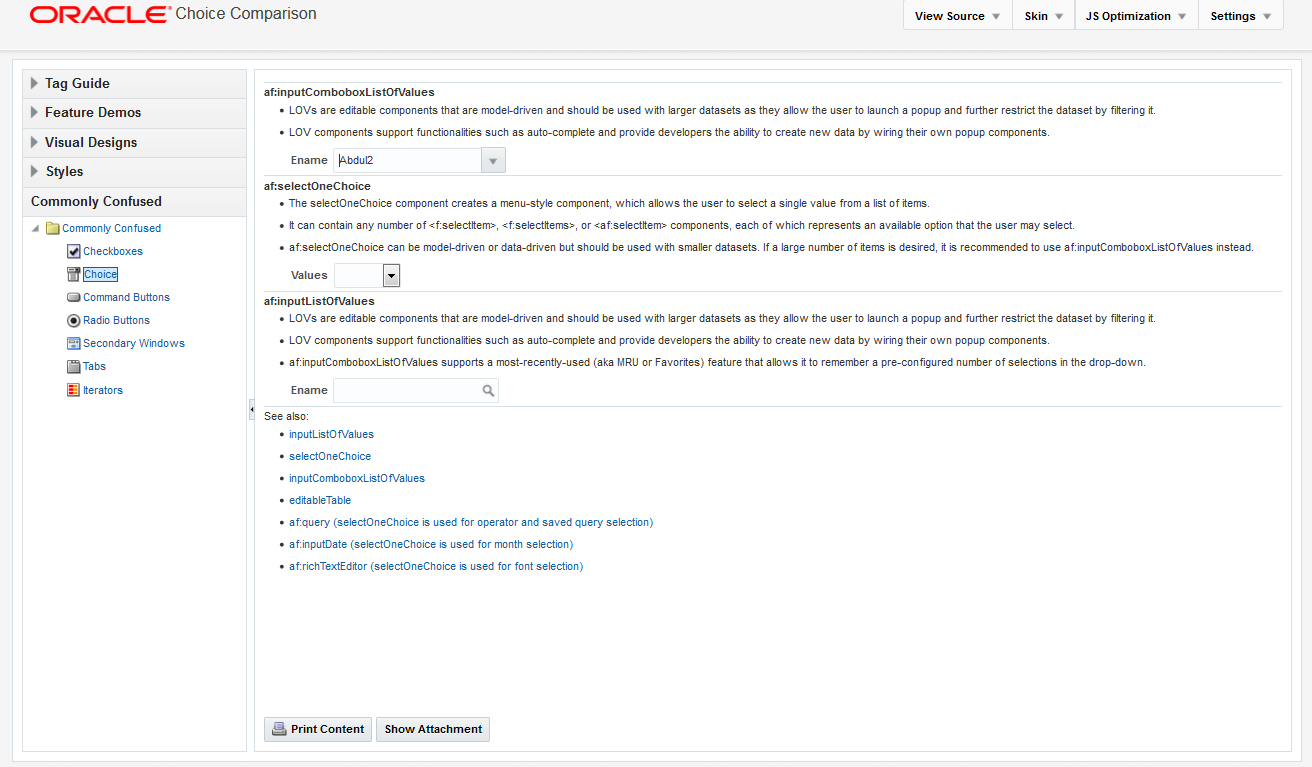This screenshot has width=1312, height=767.
Task: Click the Choice tree item icon
Action: [x=74, y=275]
